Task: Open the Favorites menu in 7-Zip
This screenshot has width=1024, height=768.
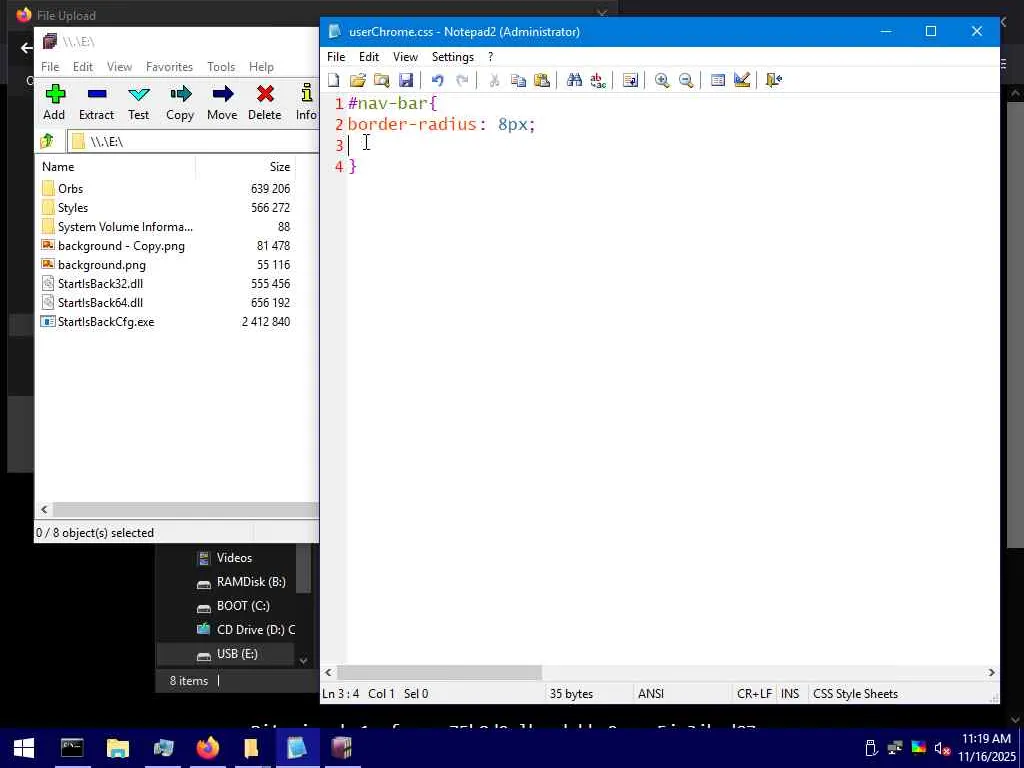Action: pos(169,67)
